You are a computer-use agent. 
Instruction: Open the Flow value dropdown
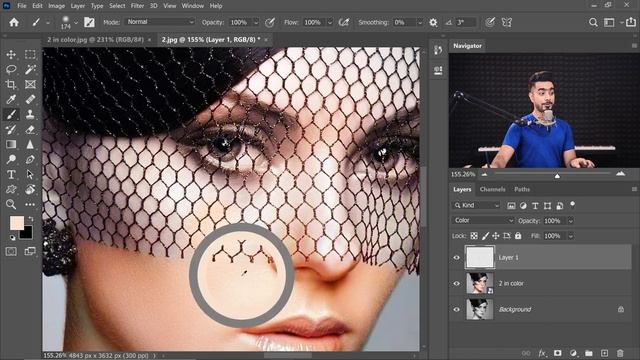(330, 22)
